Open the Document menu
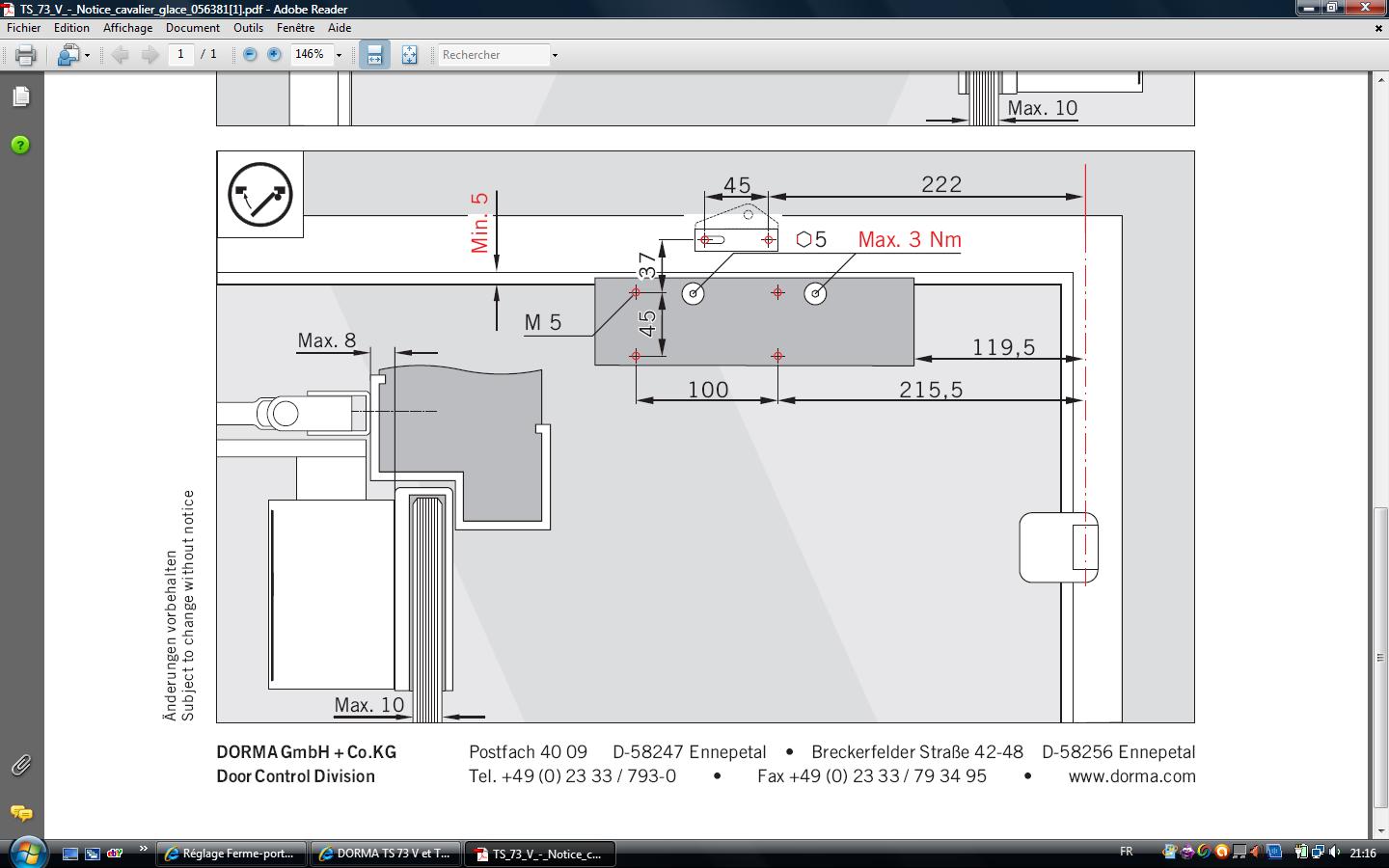The image size is (1389, 868). point(193,28)
